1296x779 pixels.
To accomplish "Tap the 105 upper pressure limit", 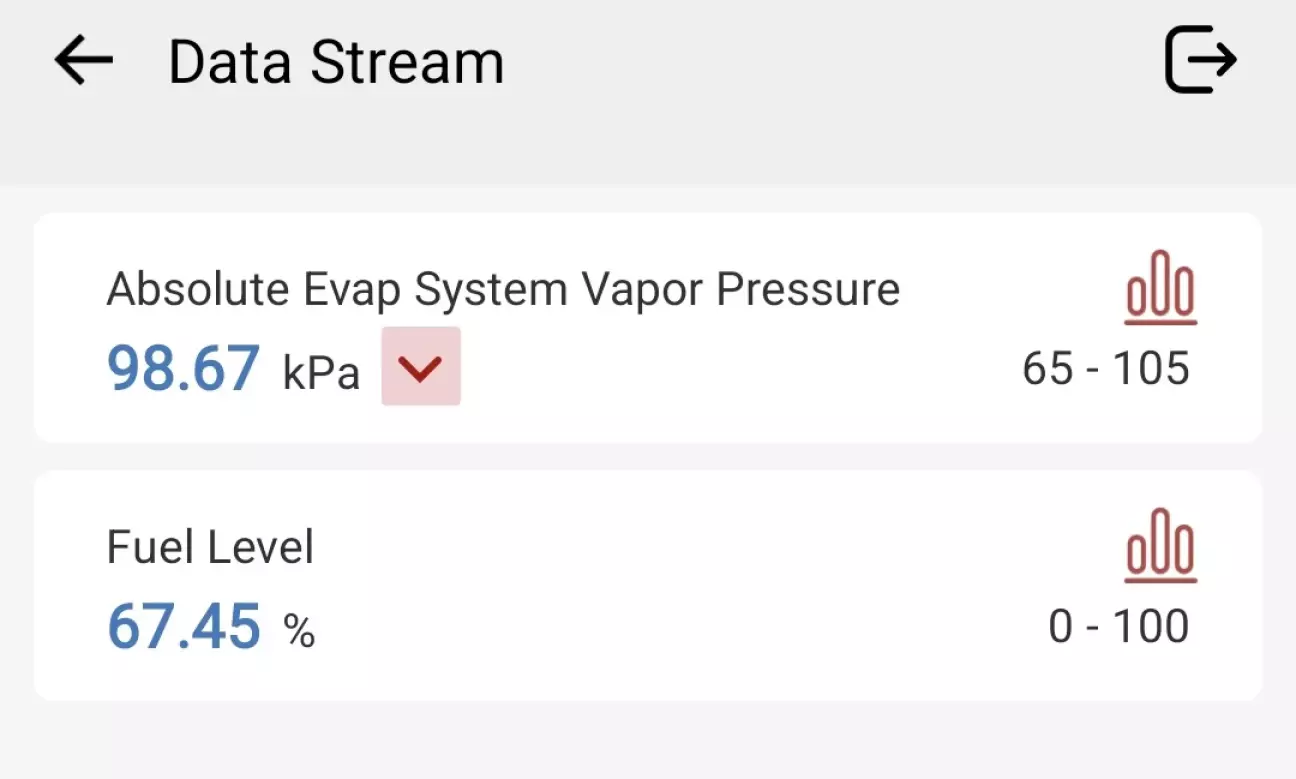I will (x=1151, y=369).
